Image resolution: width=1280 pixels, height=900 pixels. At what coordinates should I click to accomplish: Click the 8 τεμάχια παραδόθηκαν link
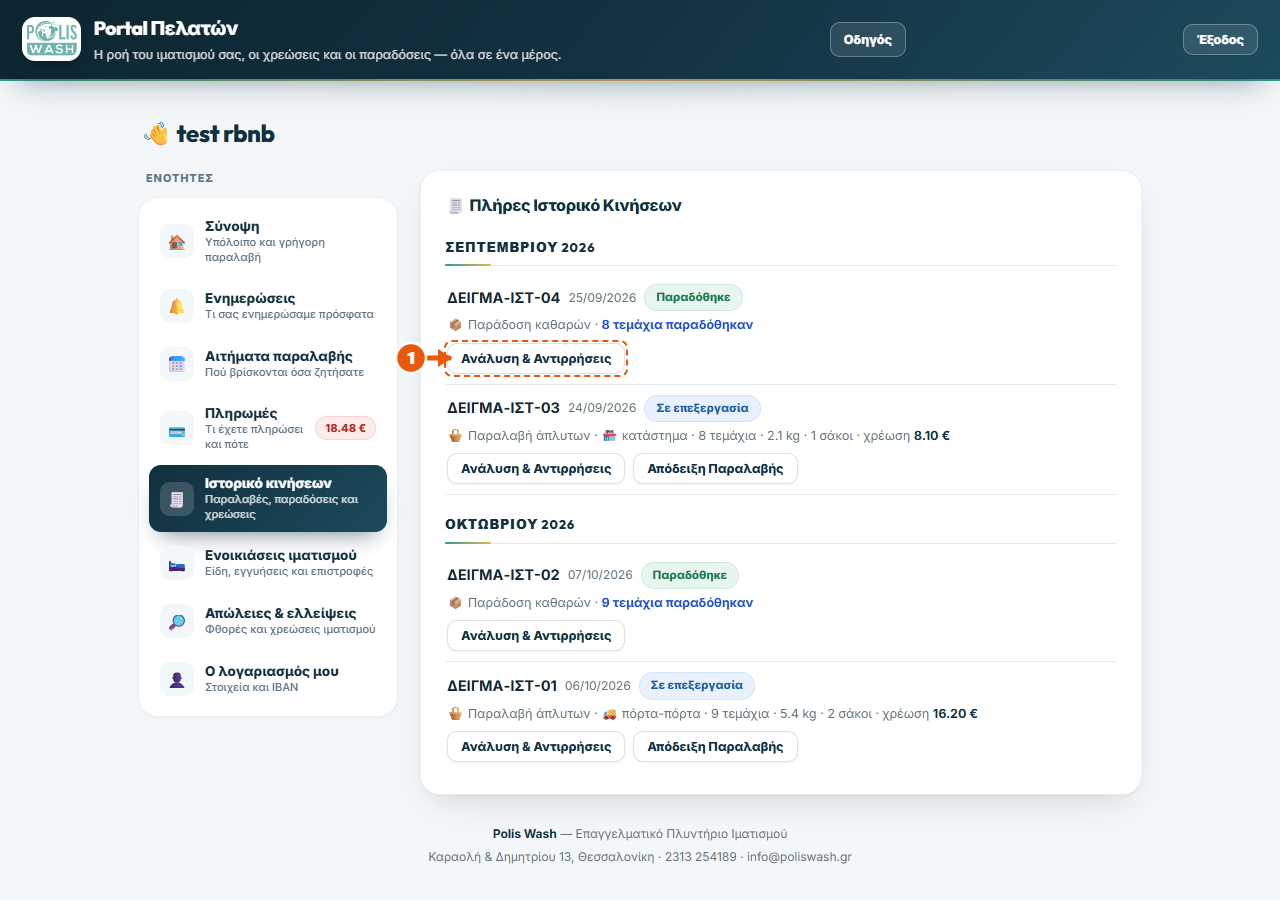tap(677, 325)
